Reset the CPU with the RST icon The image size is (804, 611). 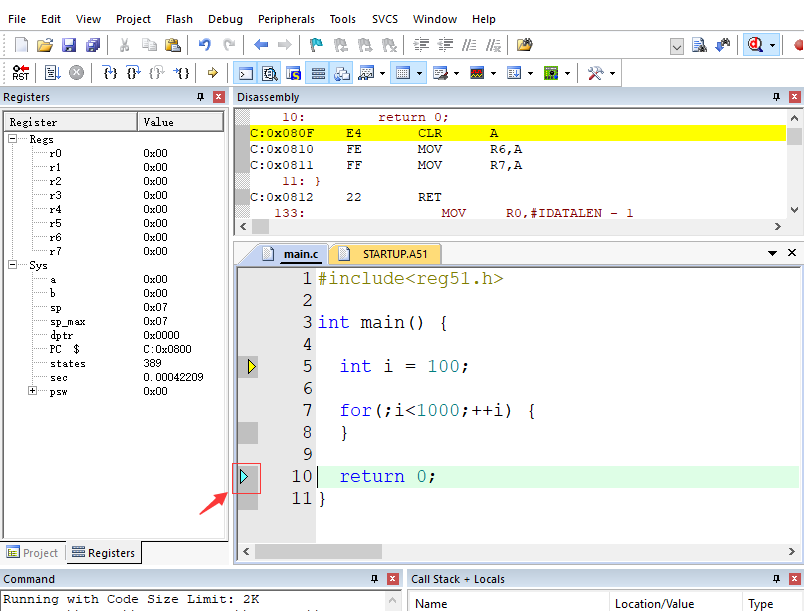click(x=21, y=73)
